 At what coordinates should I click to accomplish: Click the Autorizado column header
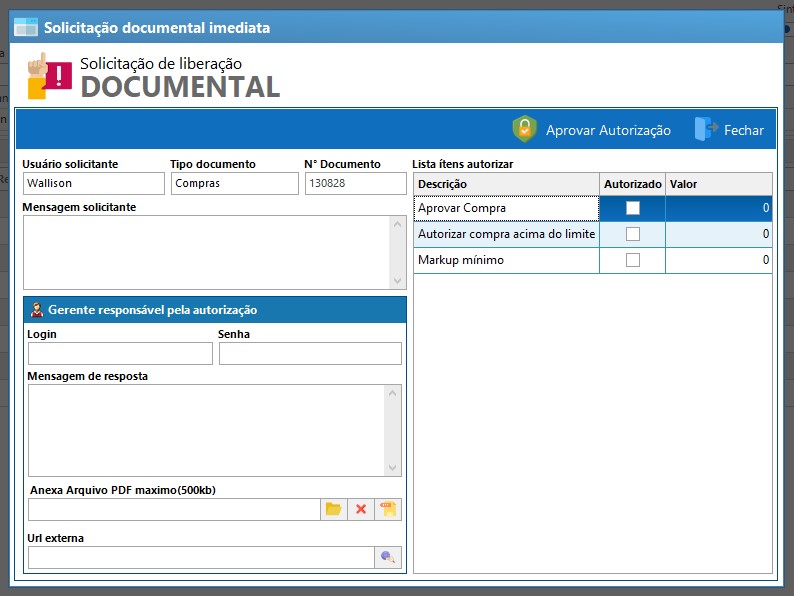(x=632, y=184)
